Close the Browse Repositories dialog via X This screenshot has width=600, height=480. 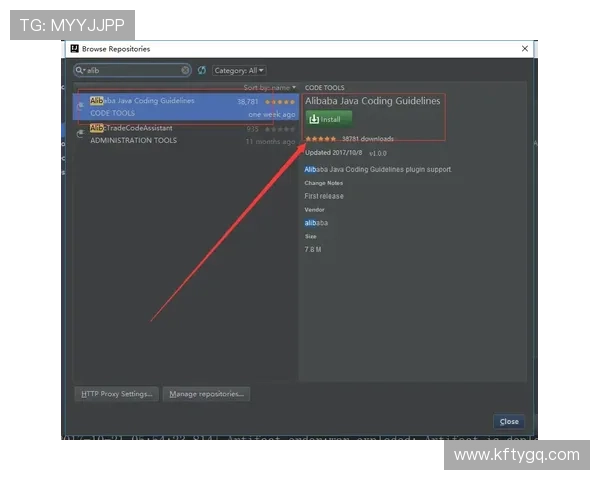coord(525,48)
